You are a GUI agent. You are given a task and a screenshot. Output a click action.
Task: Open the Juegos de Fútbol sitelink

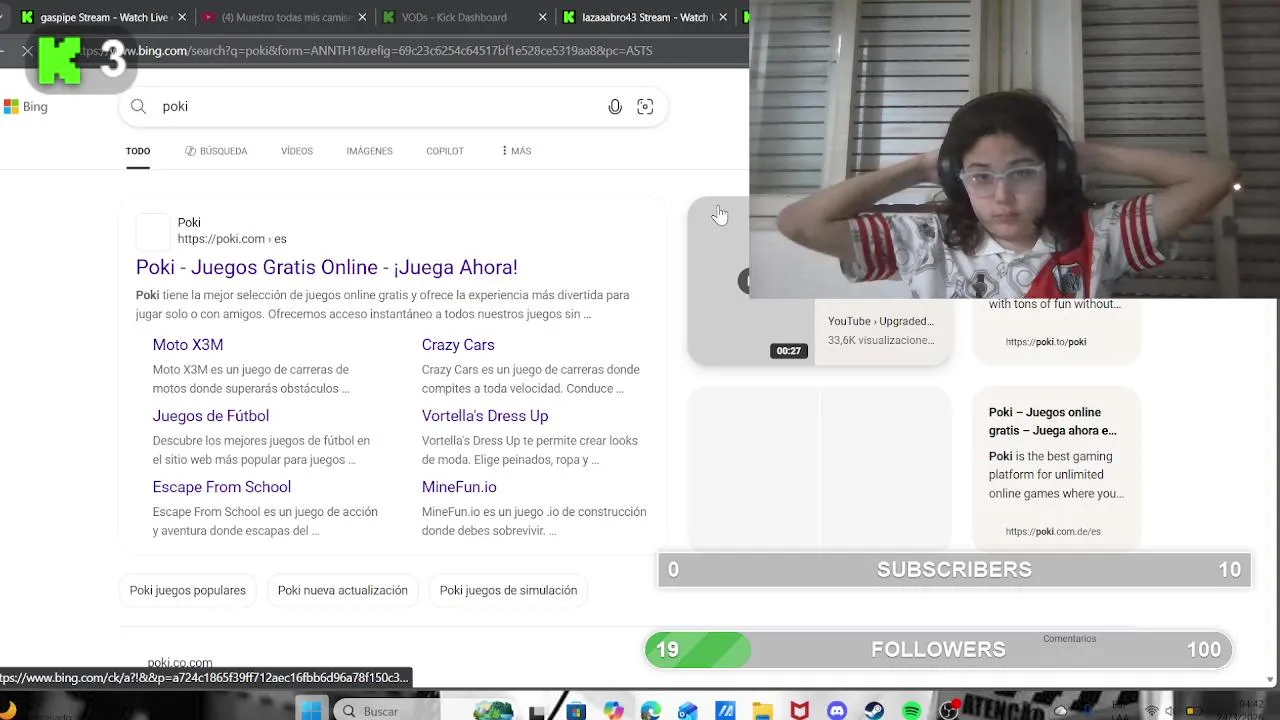211,416
